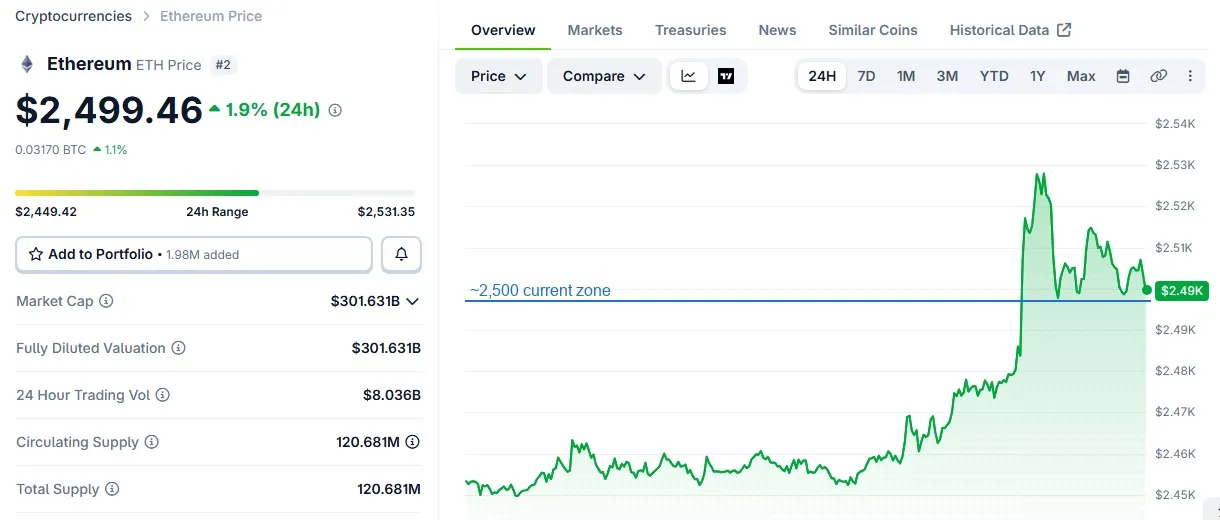Image resolution: width=1220 pixels, height=520 pixels.
Task: Open the Compare dropdown
Action: pos(604,76)
